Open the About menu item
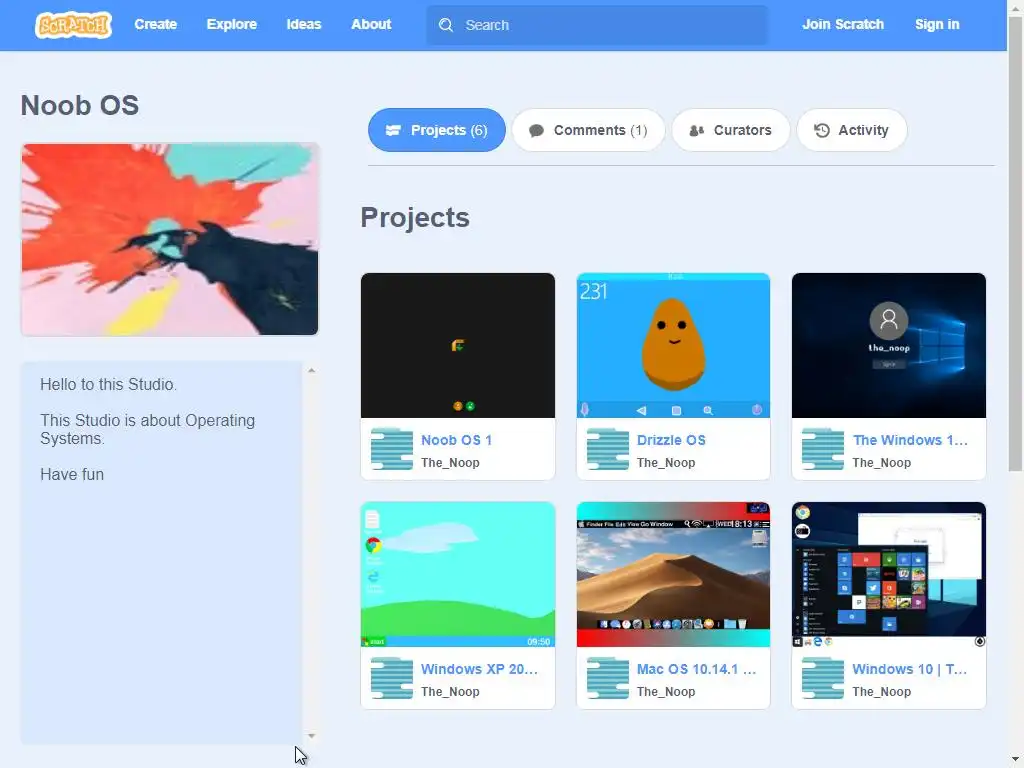This screenshot has width=1024, height=768. (x=371, y=24)
